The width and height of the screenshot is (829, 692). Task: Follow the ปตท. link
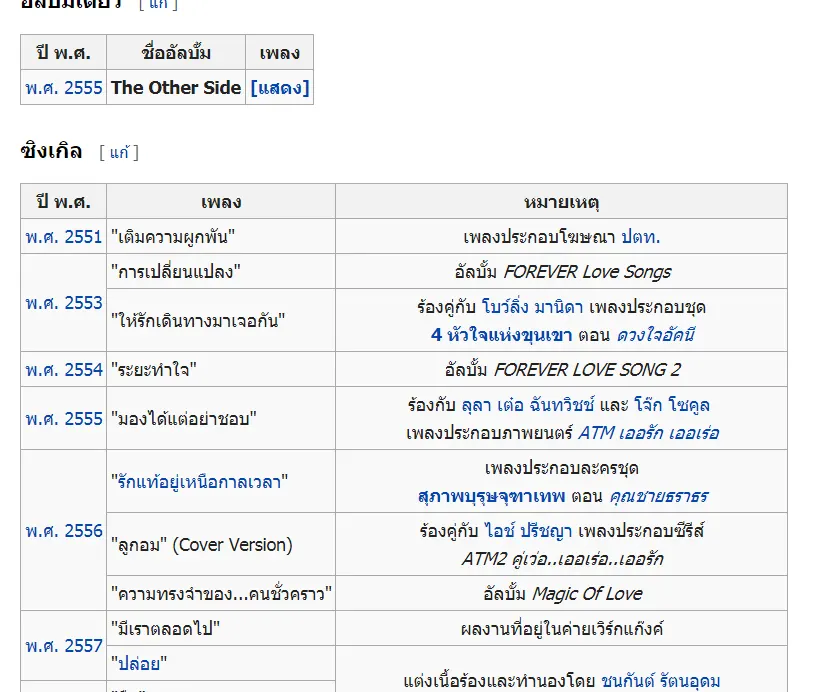pos(640,237)
